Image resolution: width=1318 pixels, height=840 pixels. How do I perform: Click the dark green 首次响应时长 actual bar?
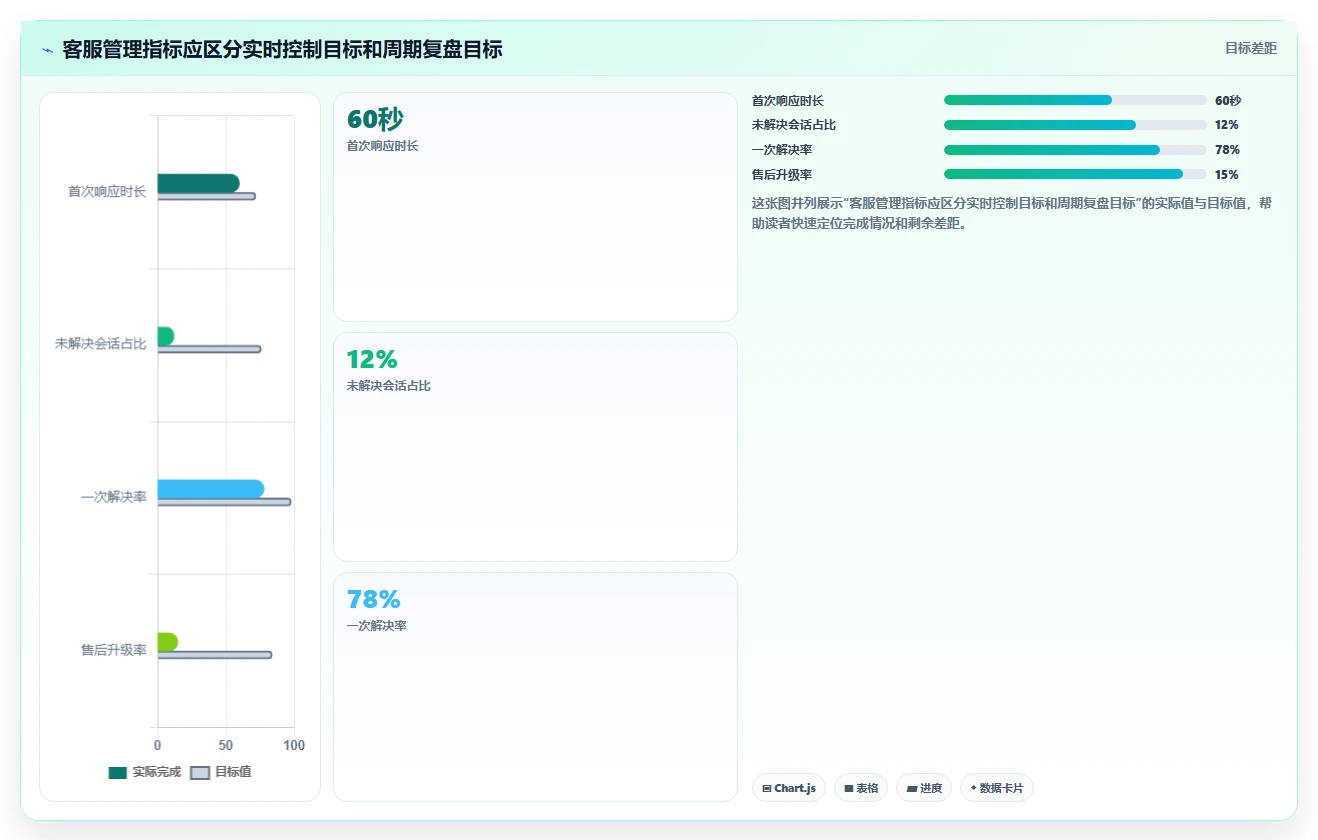click(198, 183)
